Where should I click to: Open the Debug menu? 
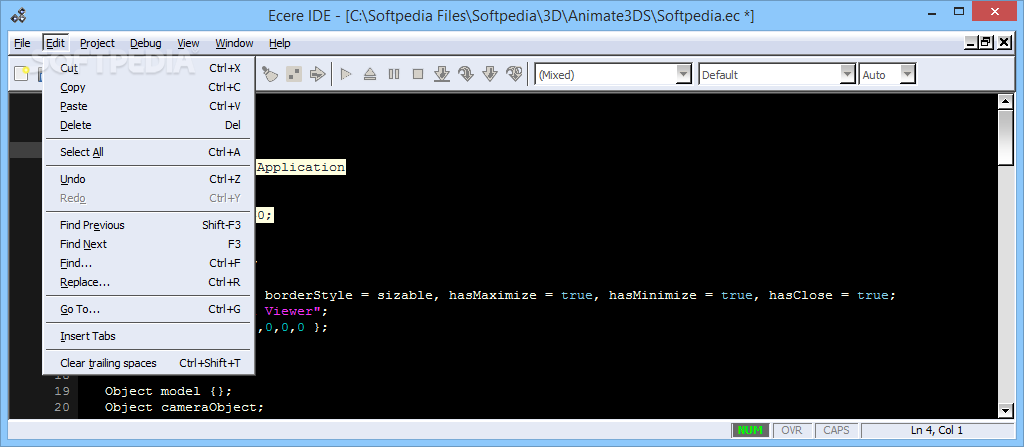(146, 43)
